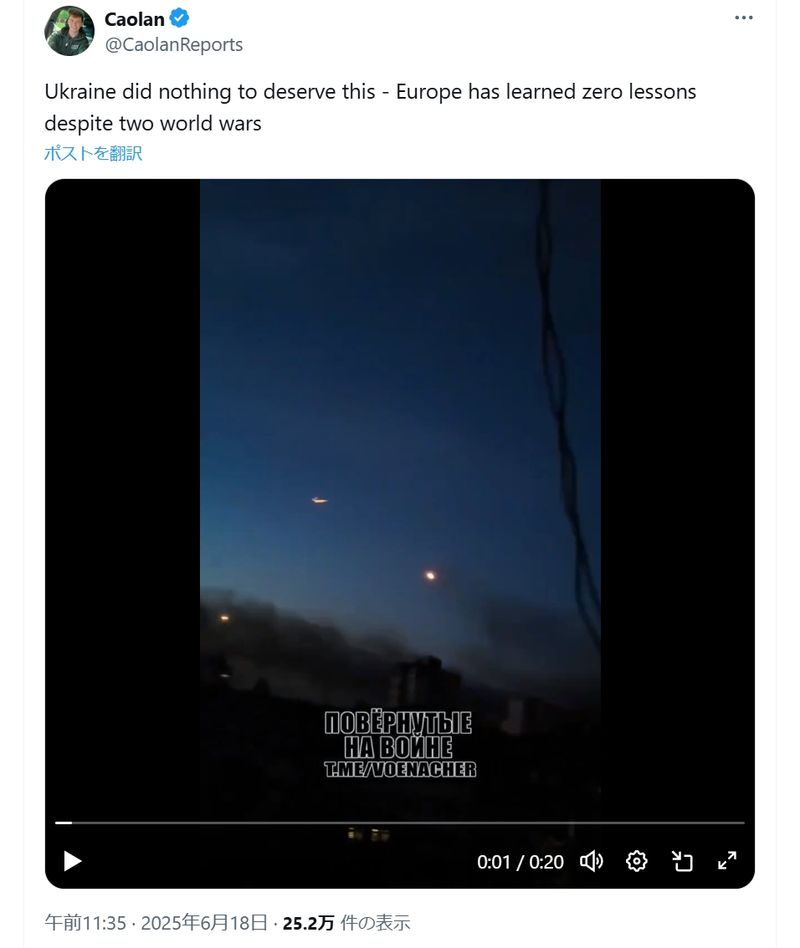Click the 2025年6月18日 date
This screenshot has width=800, height=948.
[204, 923]
